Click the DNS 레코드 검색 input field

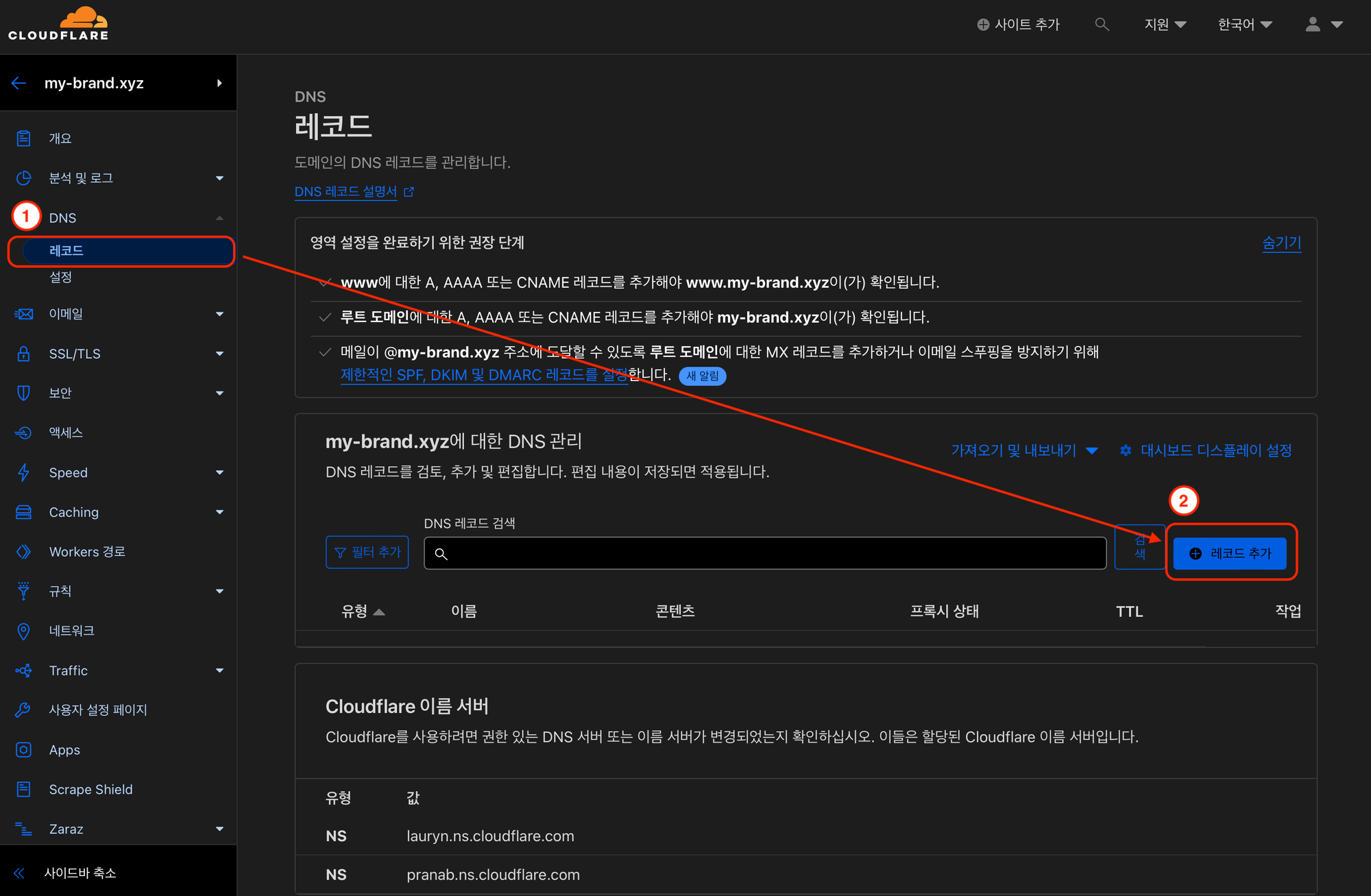764,553
